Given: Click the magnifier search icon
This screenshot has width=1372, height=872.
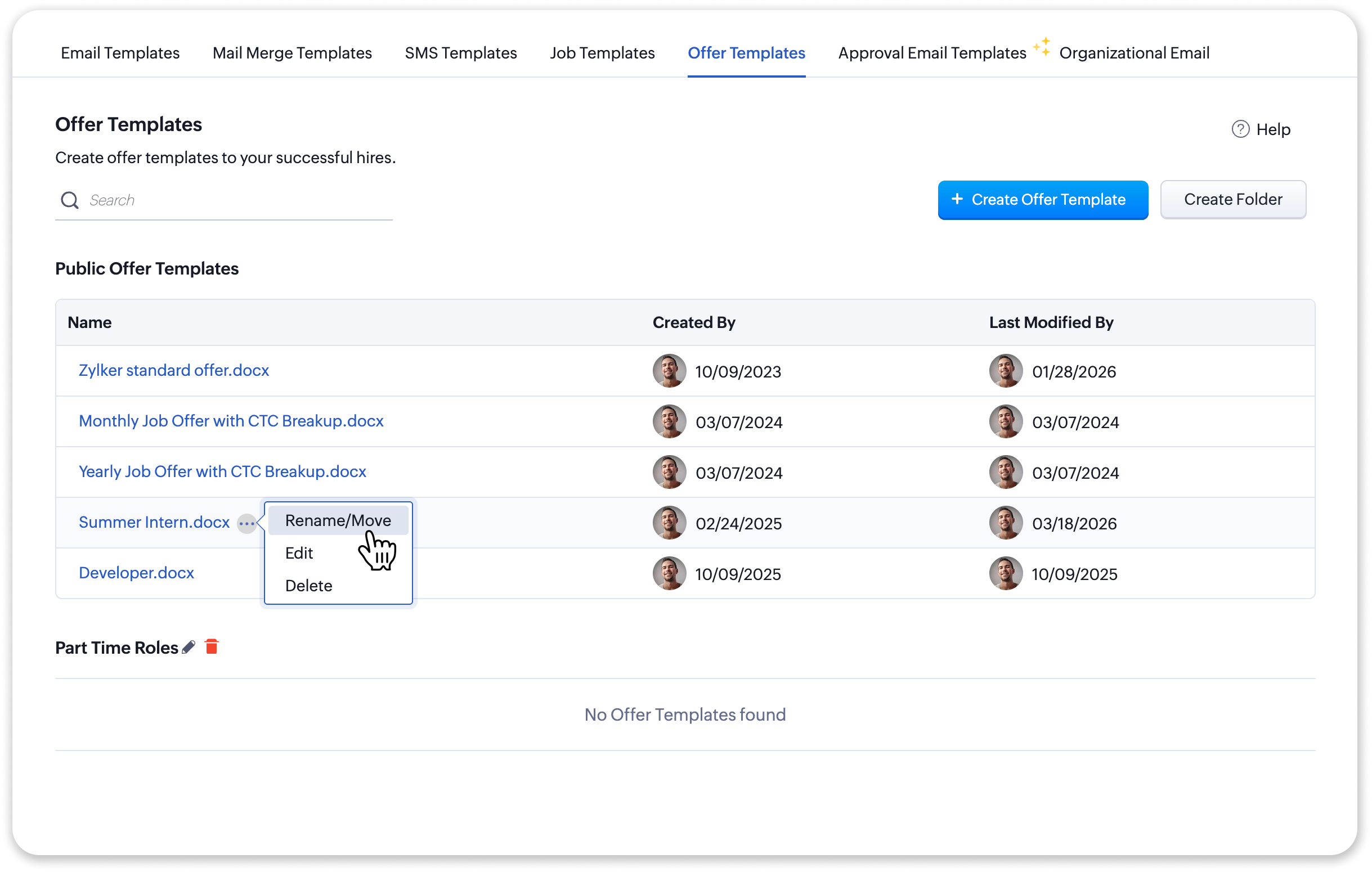Looking at the screenshot, I should point(70,200).
